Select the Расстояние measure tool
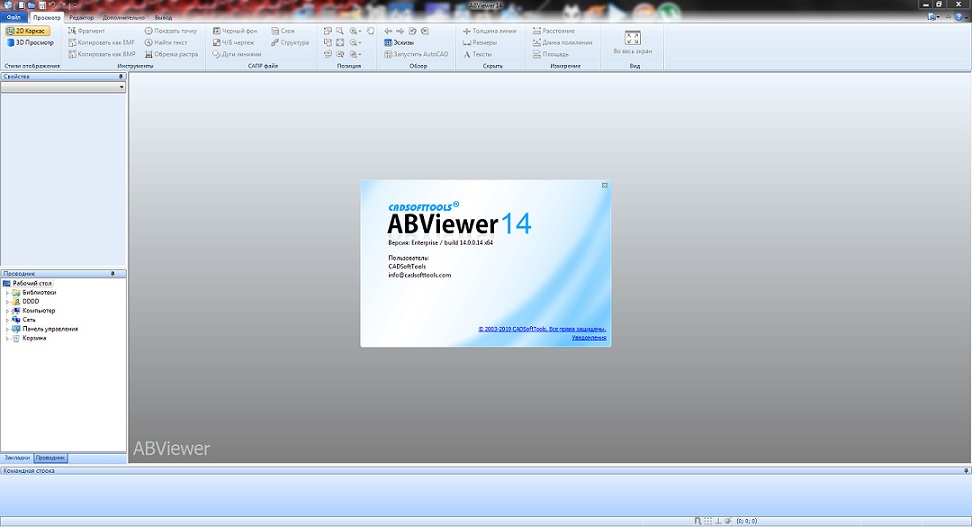The width and height of the screenshot is (972, 527). tap(554, 30)
